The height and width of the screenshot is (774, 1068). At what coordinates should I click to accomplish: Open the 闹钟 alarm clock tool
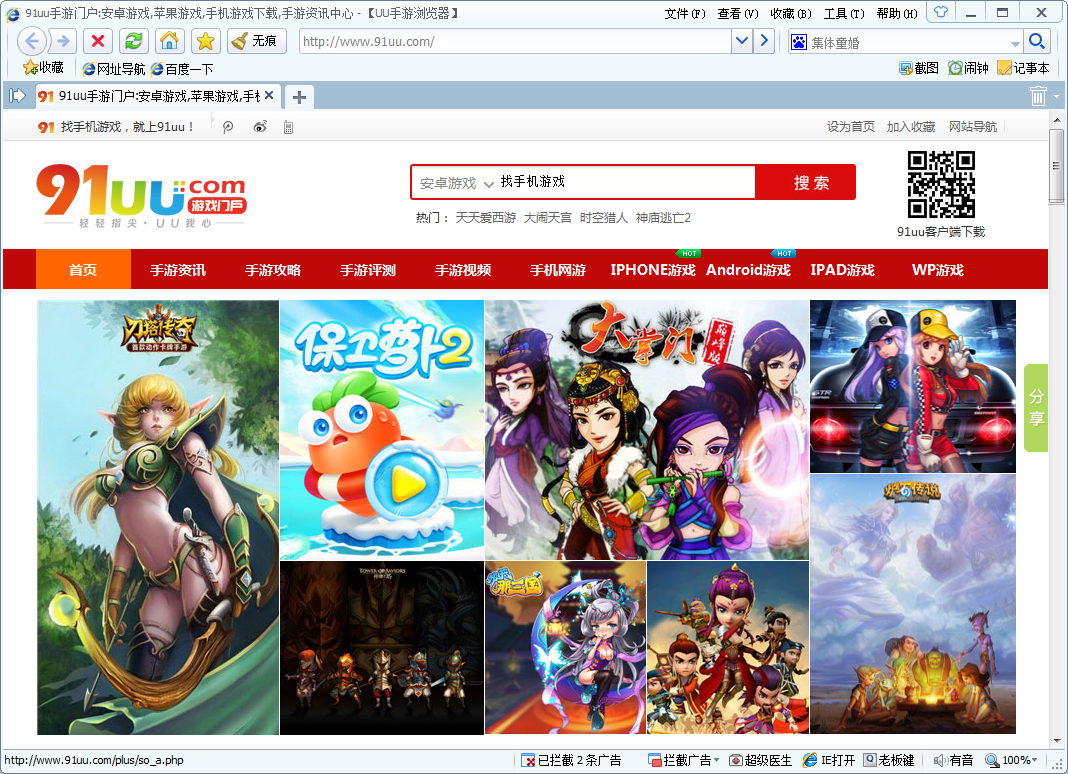coord(968,68)
